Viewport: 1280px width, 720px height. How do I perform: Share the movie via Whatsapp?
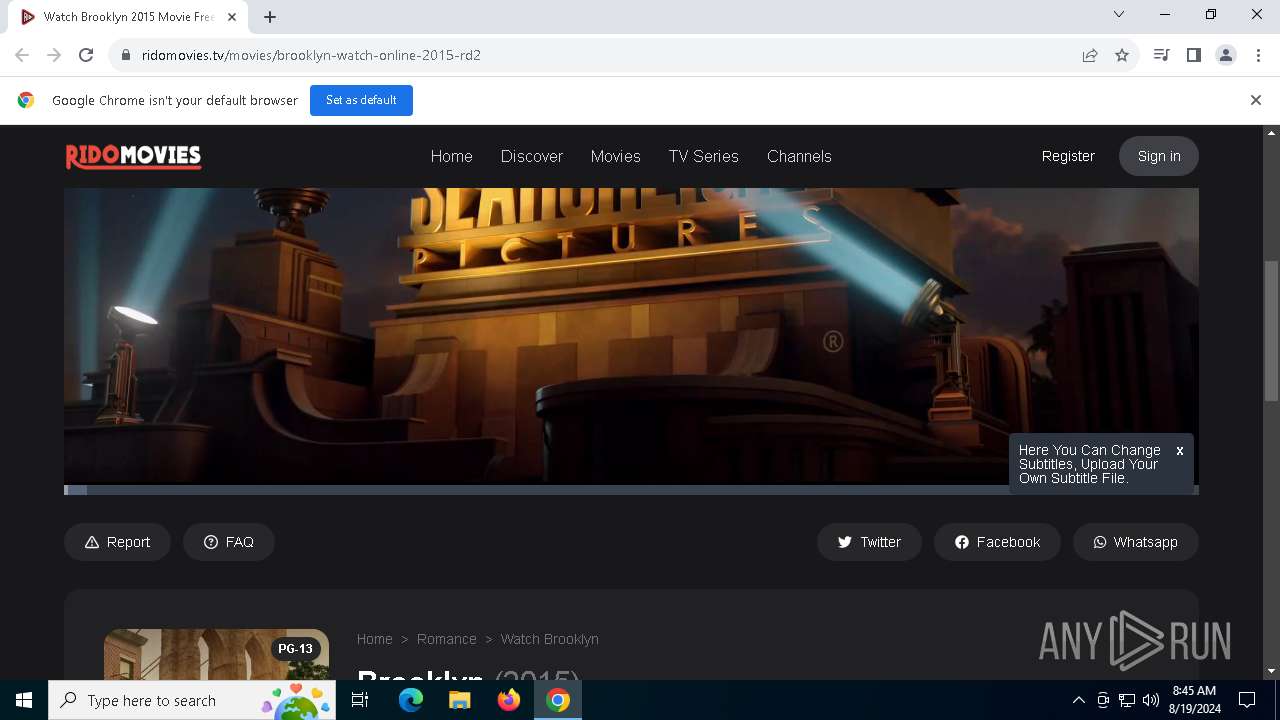point(1135,542)
